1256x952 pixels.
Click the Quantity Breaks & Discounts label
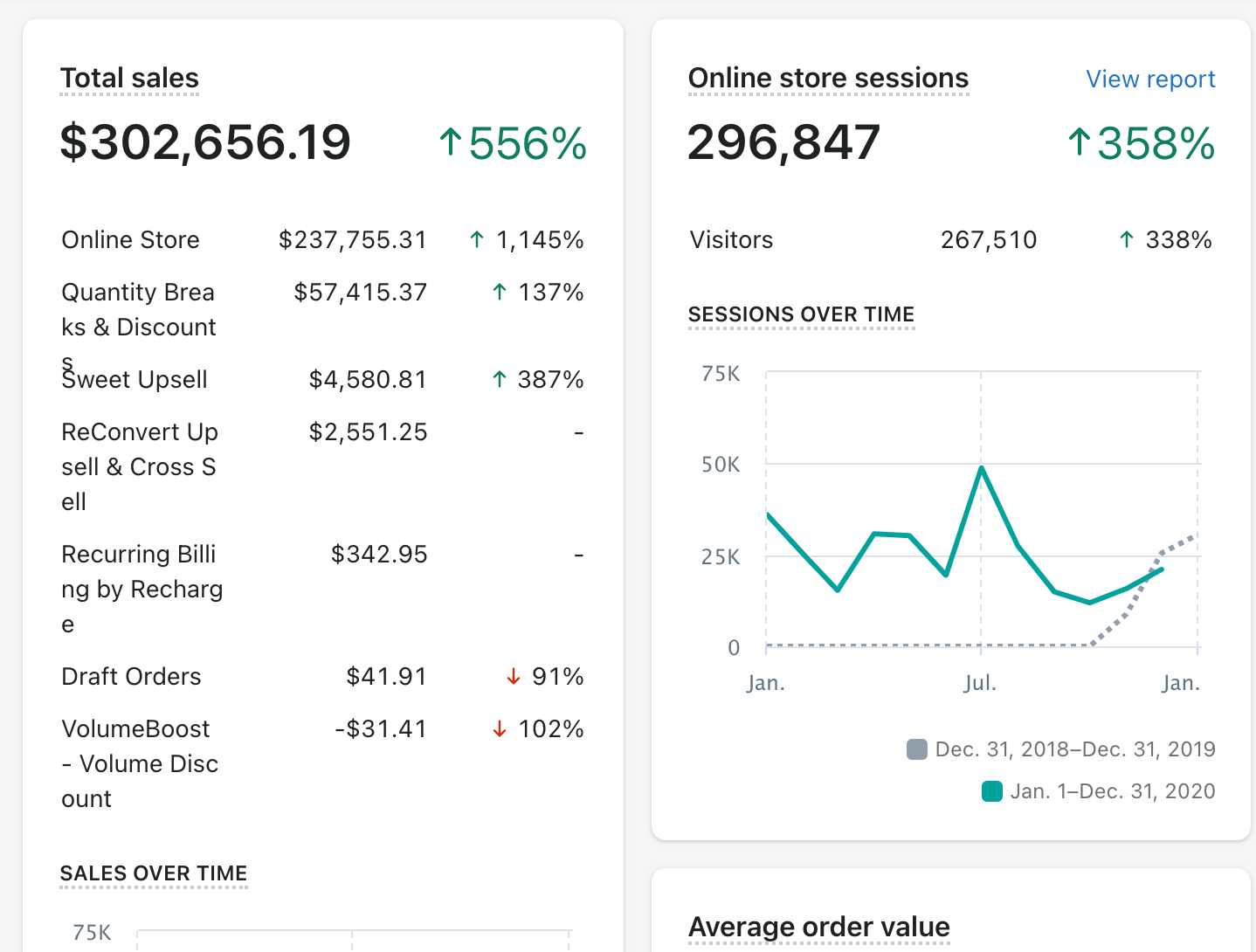(x=139, y=327)
